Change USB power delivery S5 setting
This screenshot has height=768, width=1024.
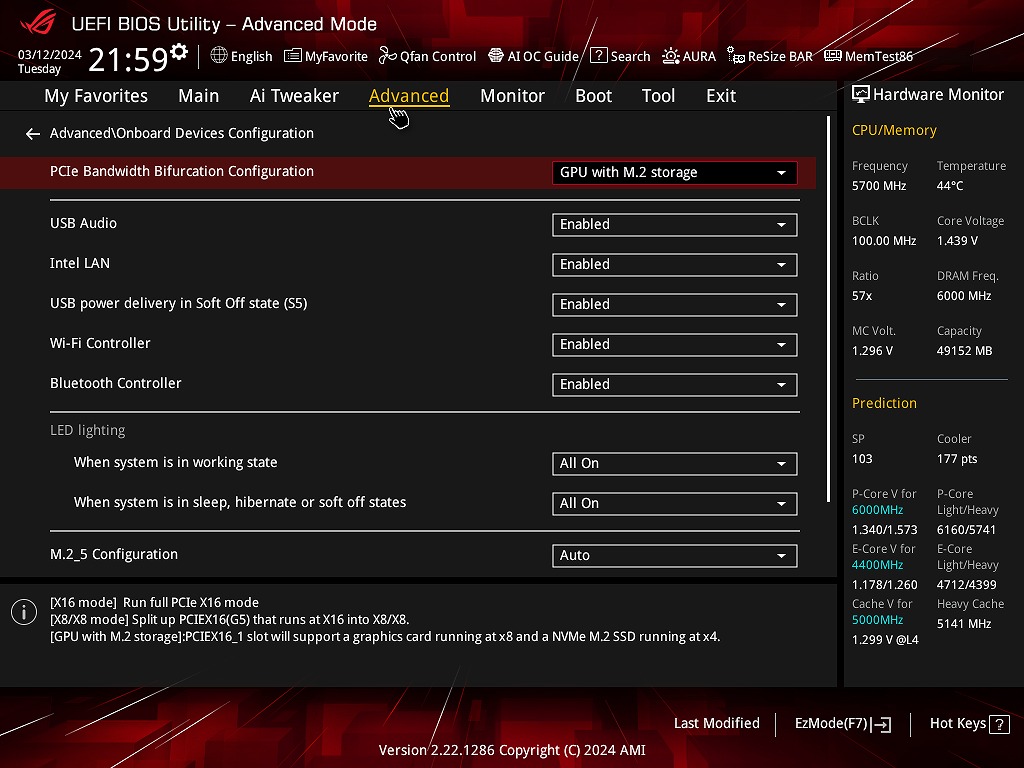click(675, 304)
